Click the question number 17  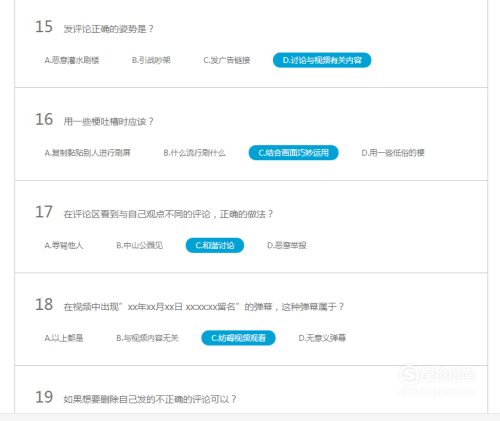44,212
